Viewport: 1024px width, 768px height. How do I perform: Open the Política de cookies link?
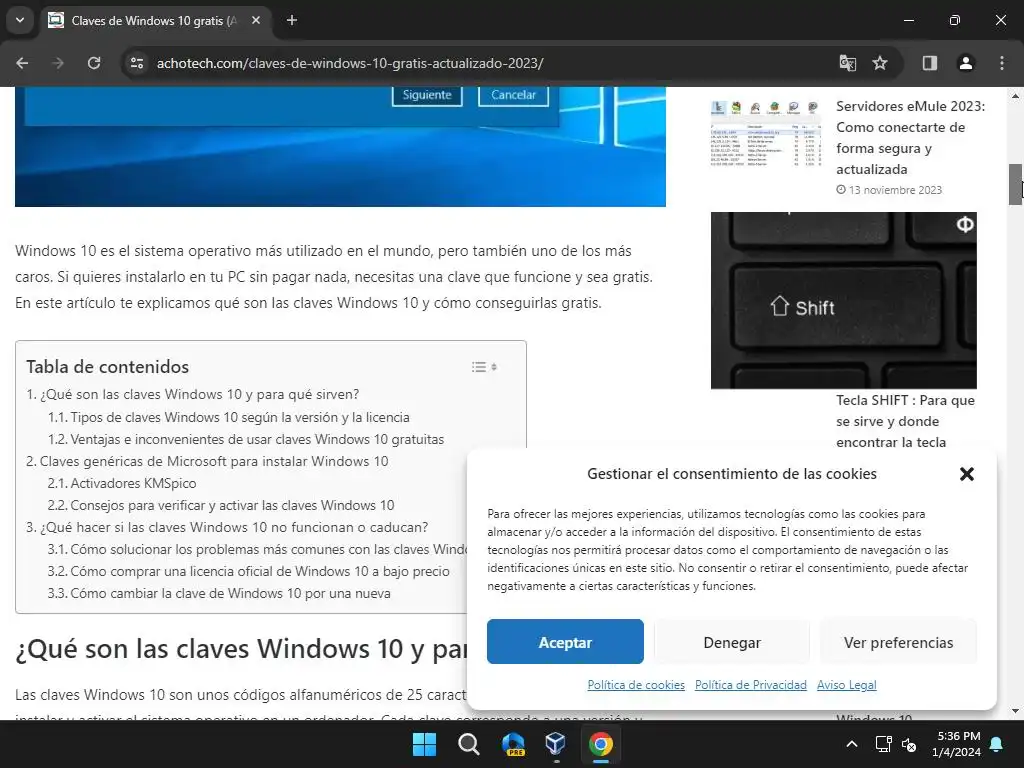(636, 685)
